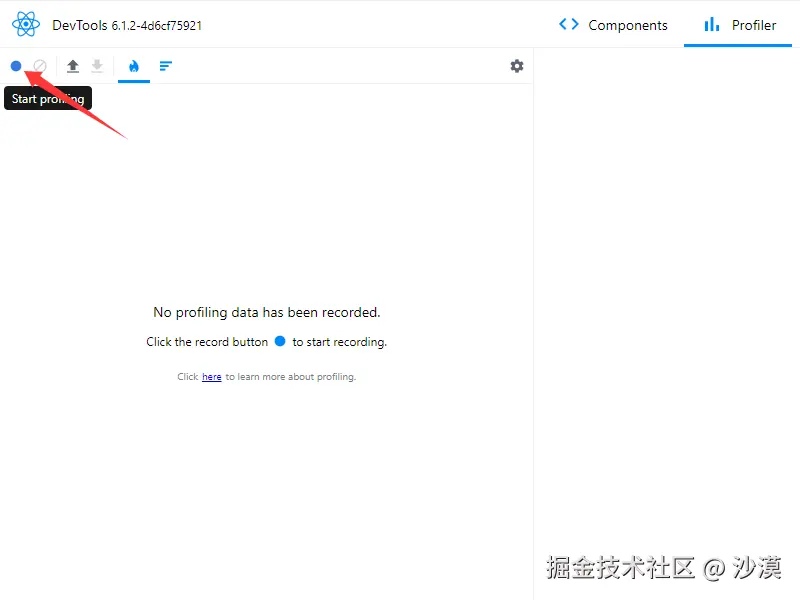
Task: Open the Components tab
Action: point(613,25)
